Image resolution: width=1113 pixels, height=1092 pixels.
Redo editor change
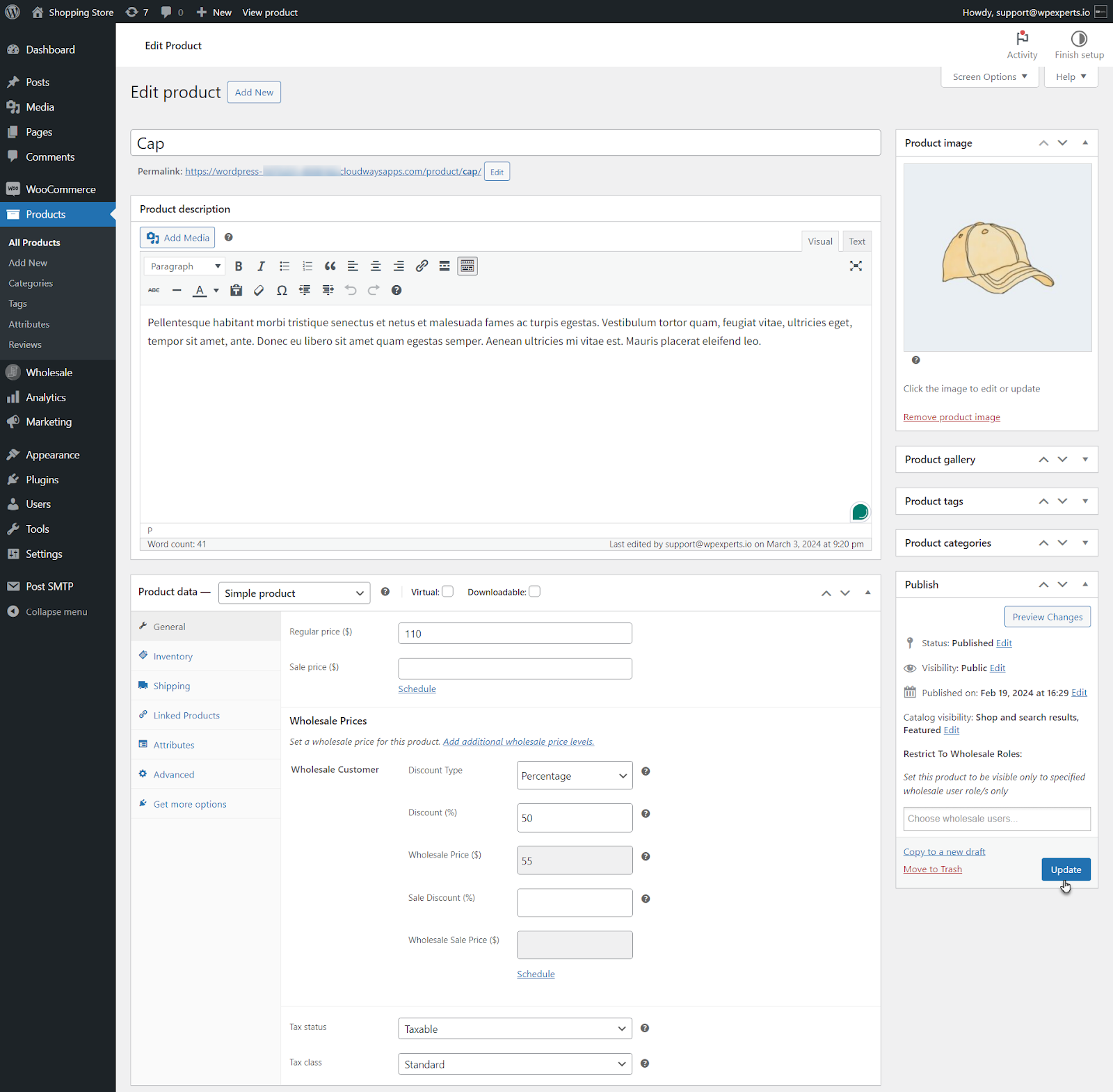[374, 290]
